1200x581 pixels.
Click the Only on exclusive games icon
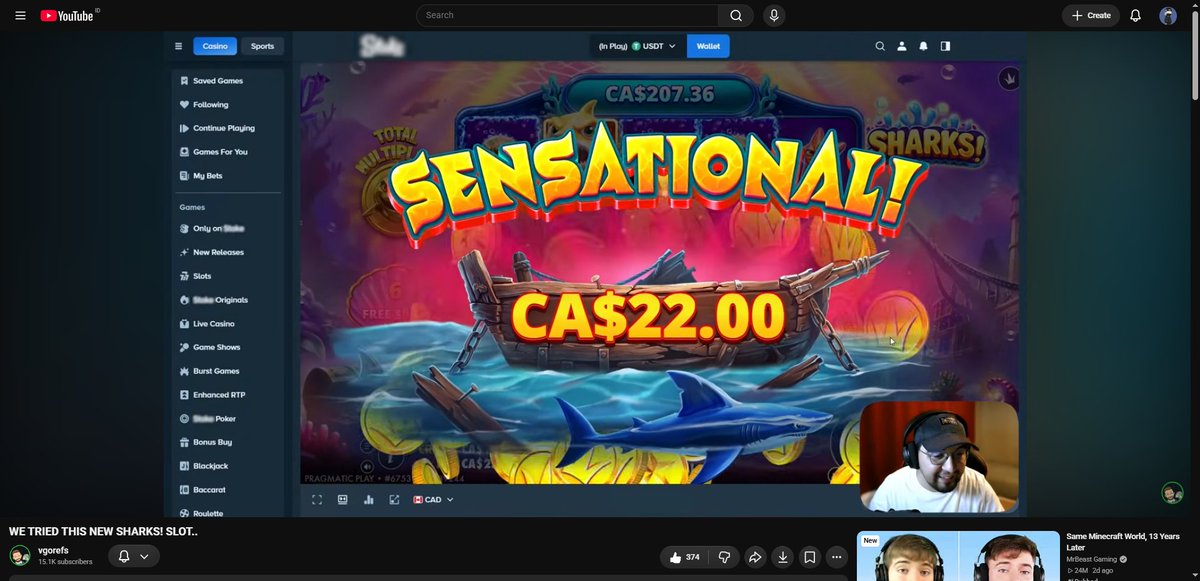184,229
